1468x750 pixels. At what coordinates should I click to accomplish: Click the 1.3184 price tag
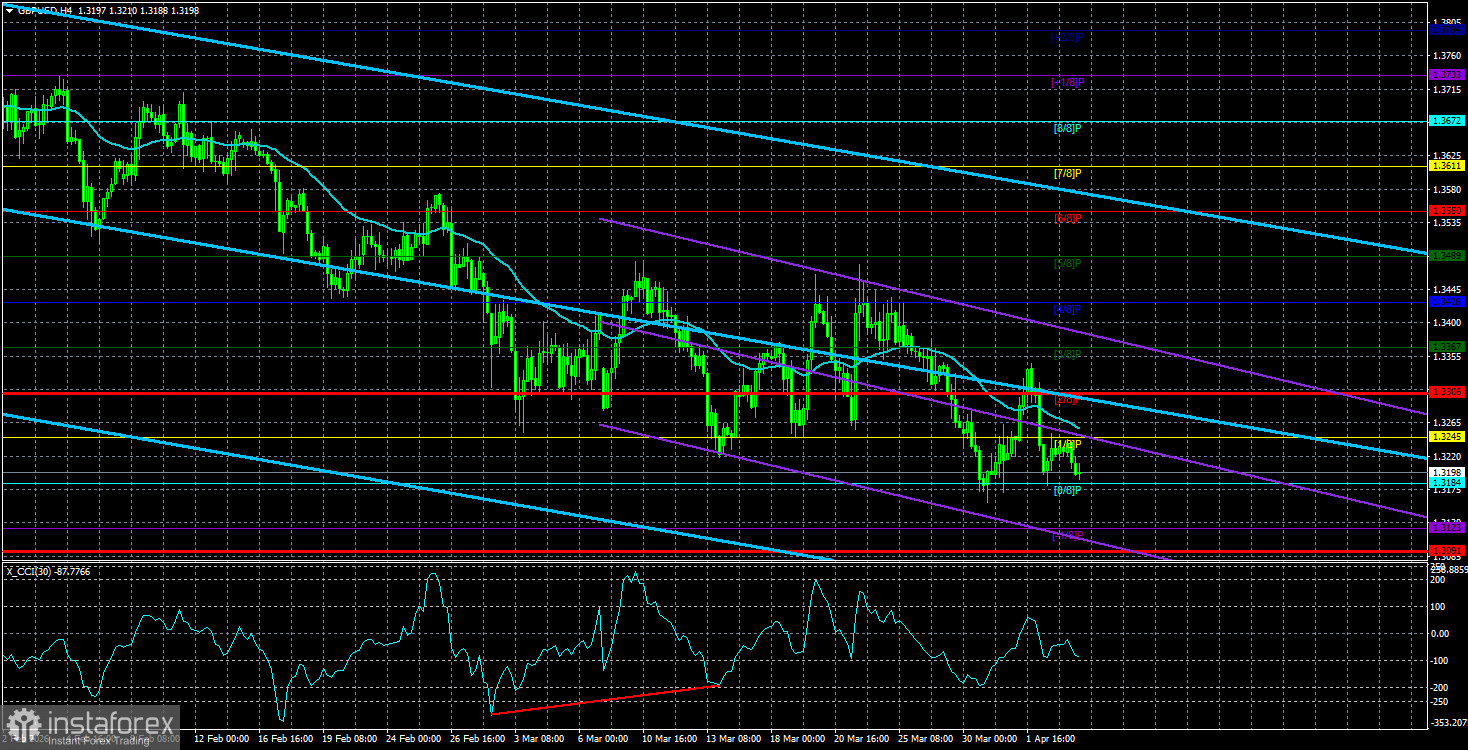(x=1447, y=483)
